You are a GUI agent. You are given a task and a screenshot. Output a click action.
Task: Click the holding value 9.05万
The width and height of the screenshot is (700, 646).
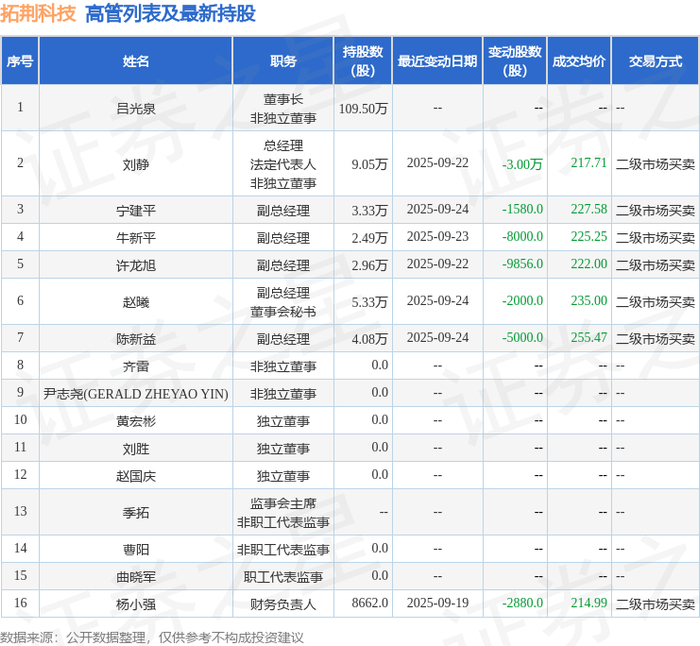point(369,164)
